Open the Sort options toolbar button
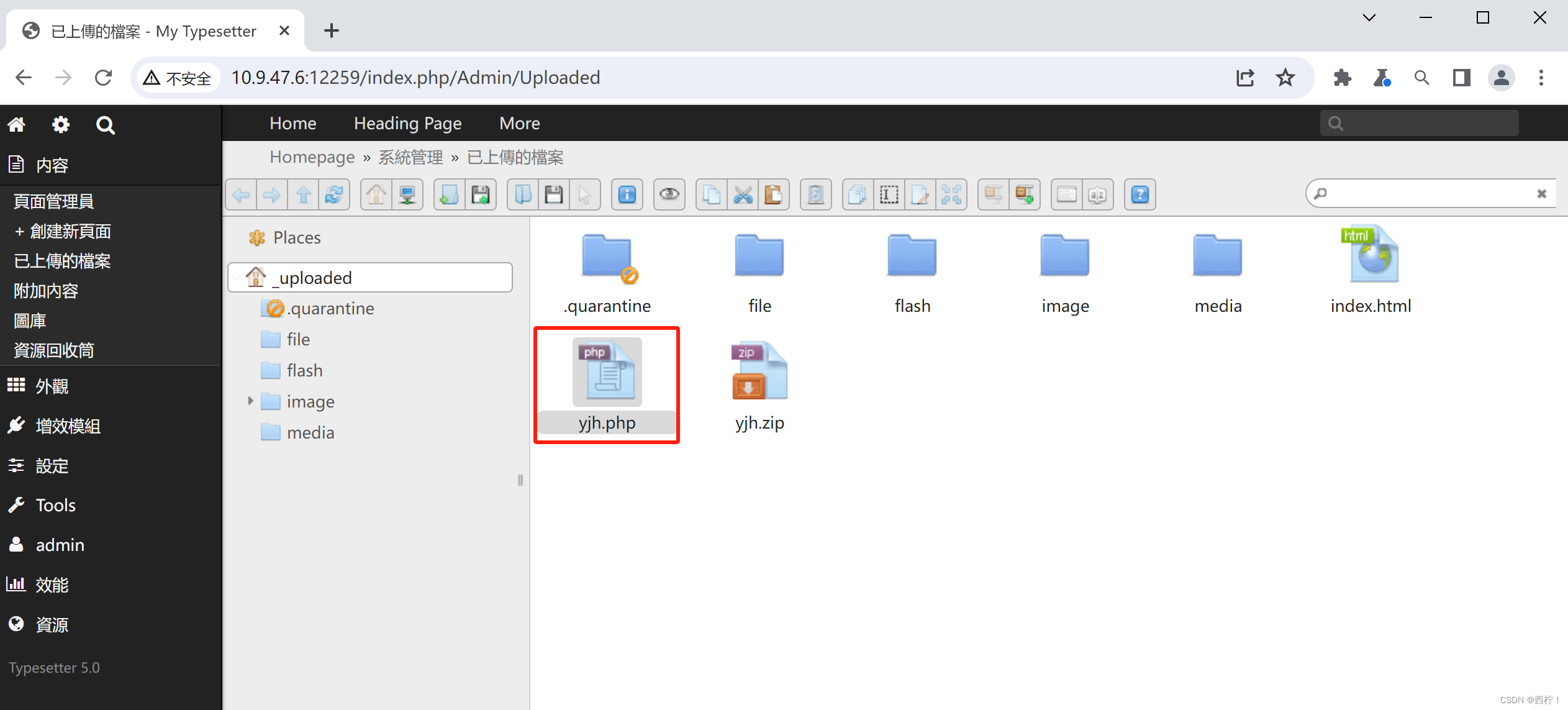The height and width of the screenshot is (710, 1568). (1098, 195)
